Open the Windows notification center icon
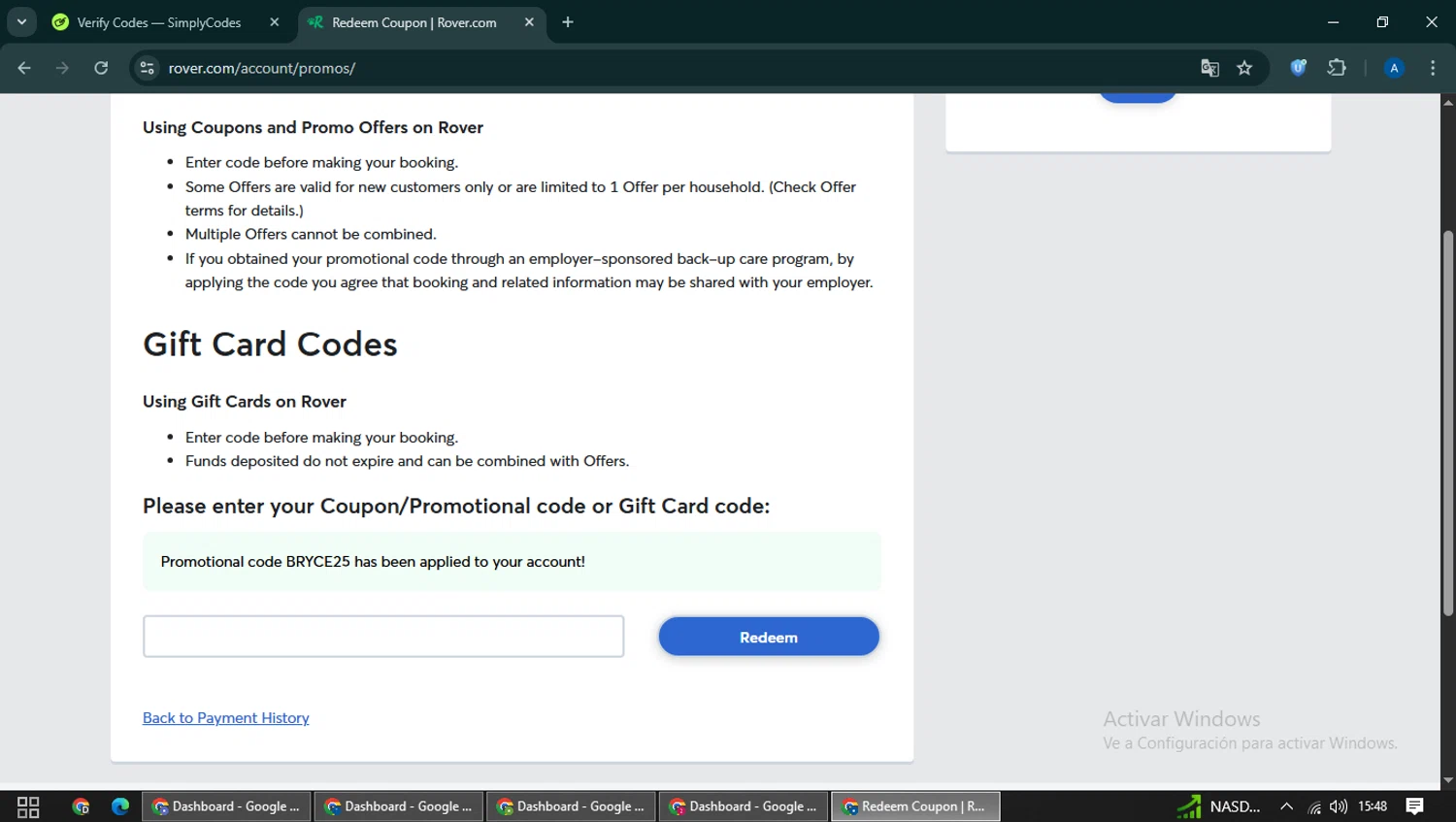Viewport: 1456px width, 822px height. (x=1415, y=806)
